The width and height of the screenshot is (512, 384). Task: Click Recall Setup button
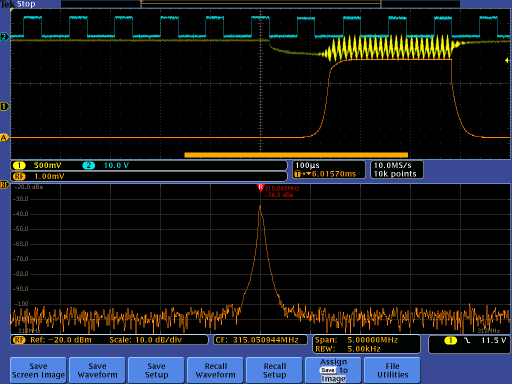(x=274, y=370)
